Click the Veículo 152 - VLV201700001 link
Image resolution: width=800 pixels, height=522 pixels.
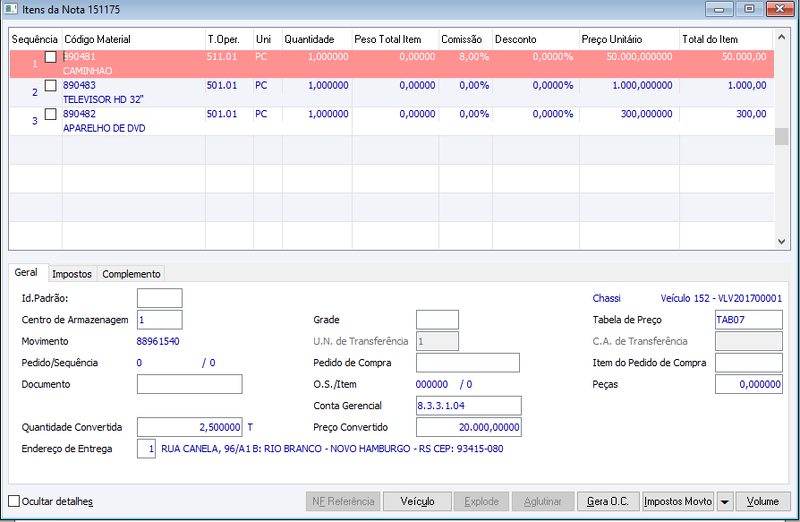(721, 299)
